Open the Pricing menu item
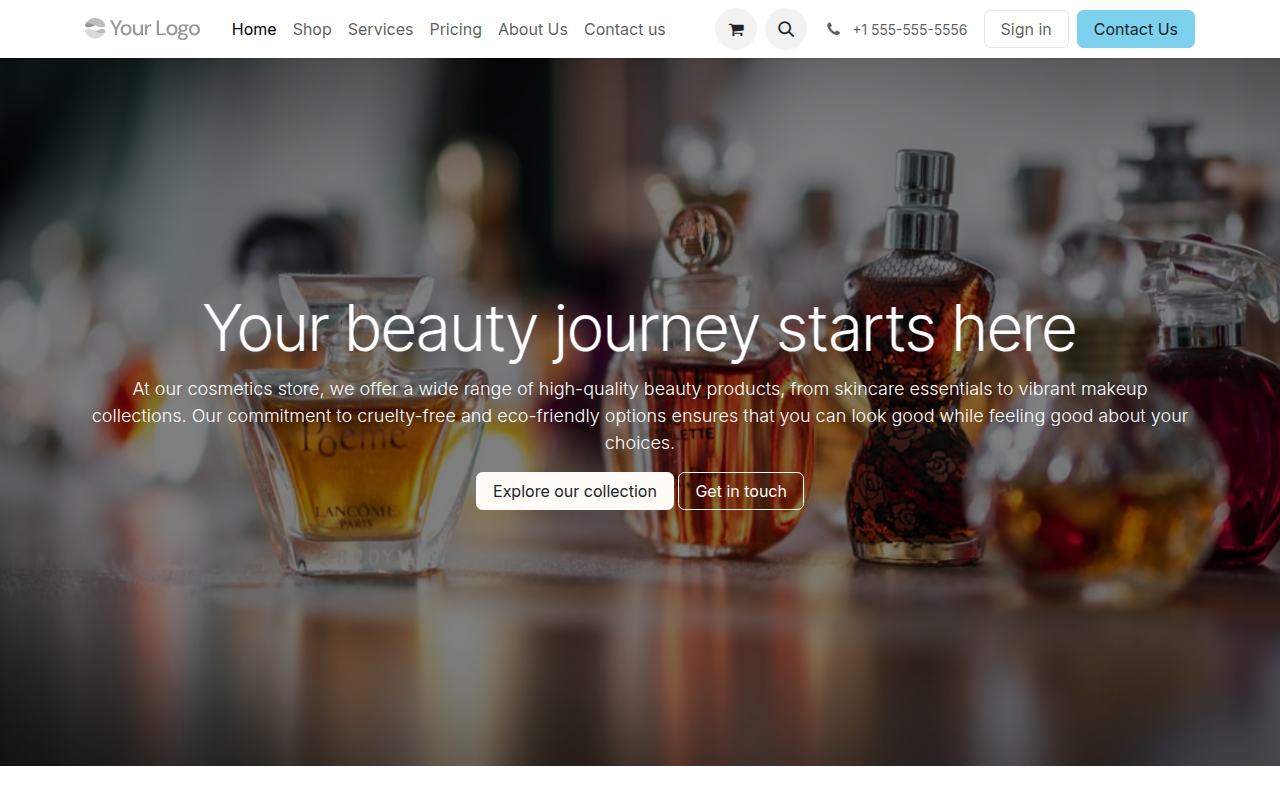1280x800 pixels. tap(455, 29)
